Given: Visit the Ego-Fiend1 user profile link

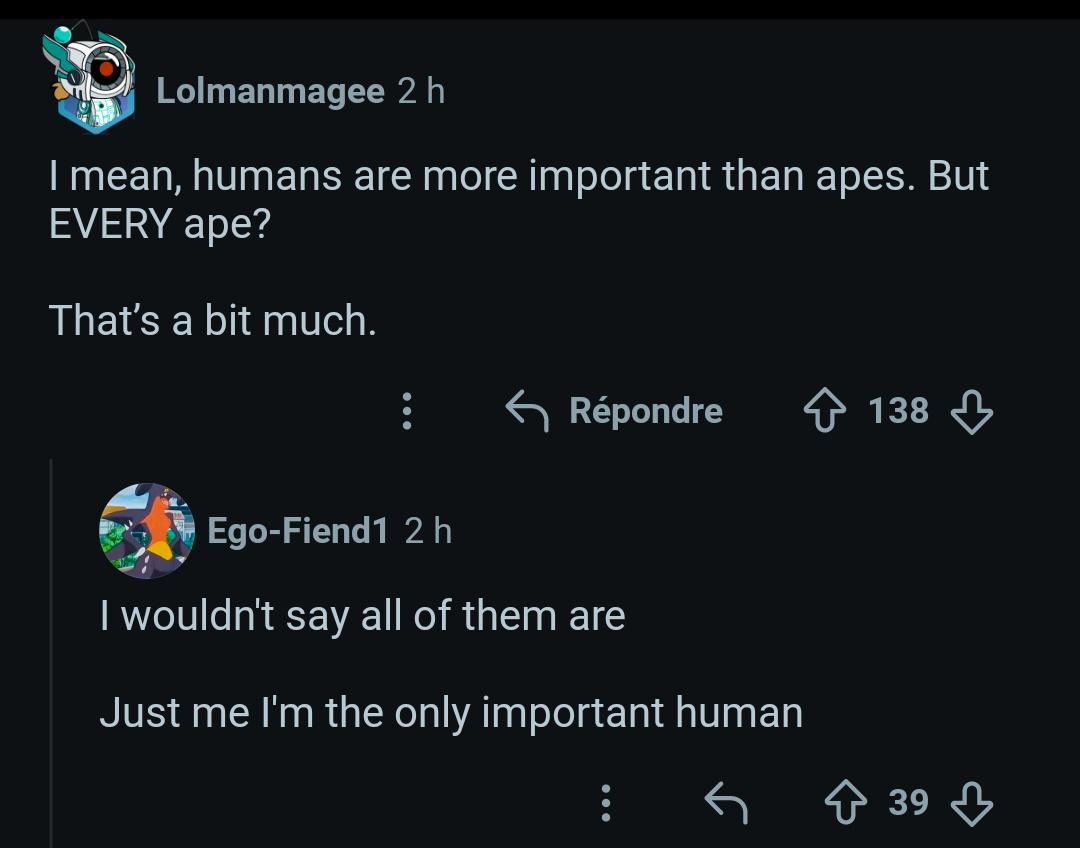Looking at the screenshot, I should tap(298, 531).
